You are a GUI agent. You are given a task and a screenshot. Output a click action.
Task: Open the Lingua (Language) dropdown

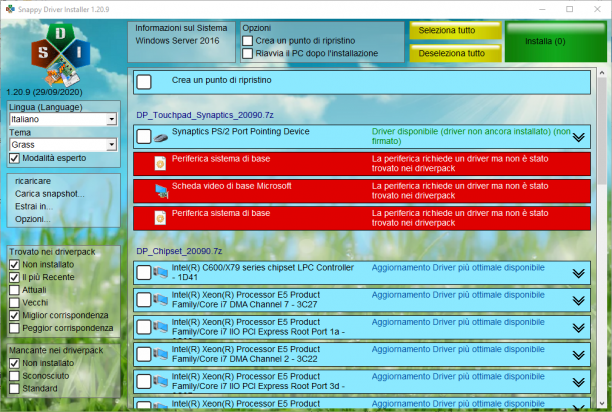pos(63,119)
